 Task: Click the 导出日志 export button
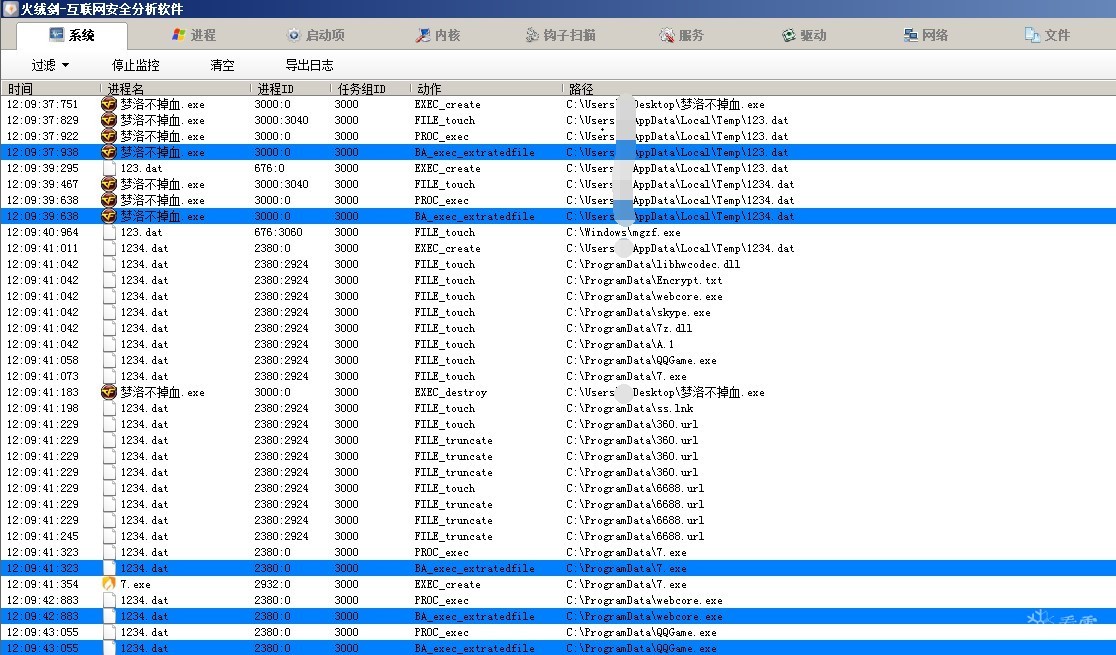[x=309, y=66]
